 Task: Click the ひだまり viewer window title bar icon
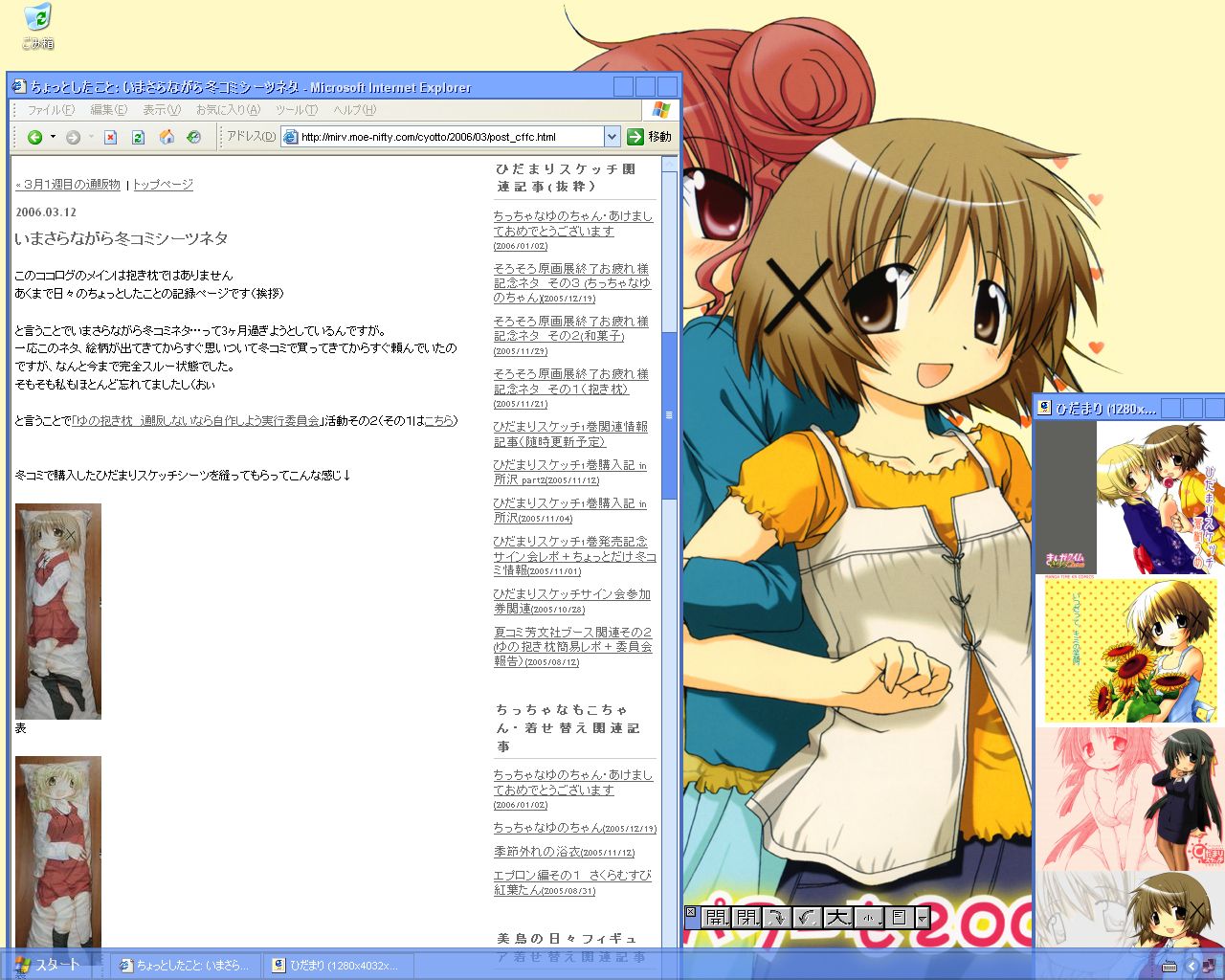point(1045,408)
